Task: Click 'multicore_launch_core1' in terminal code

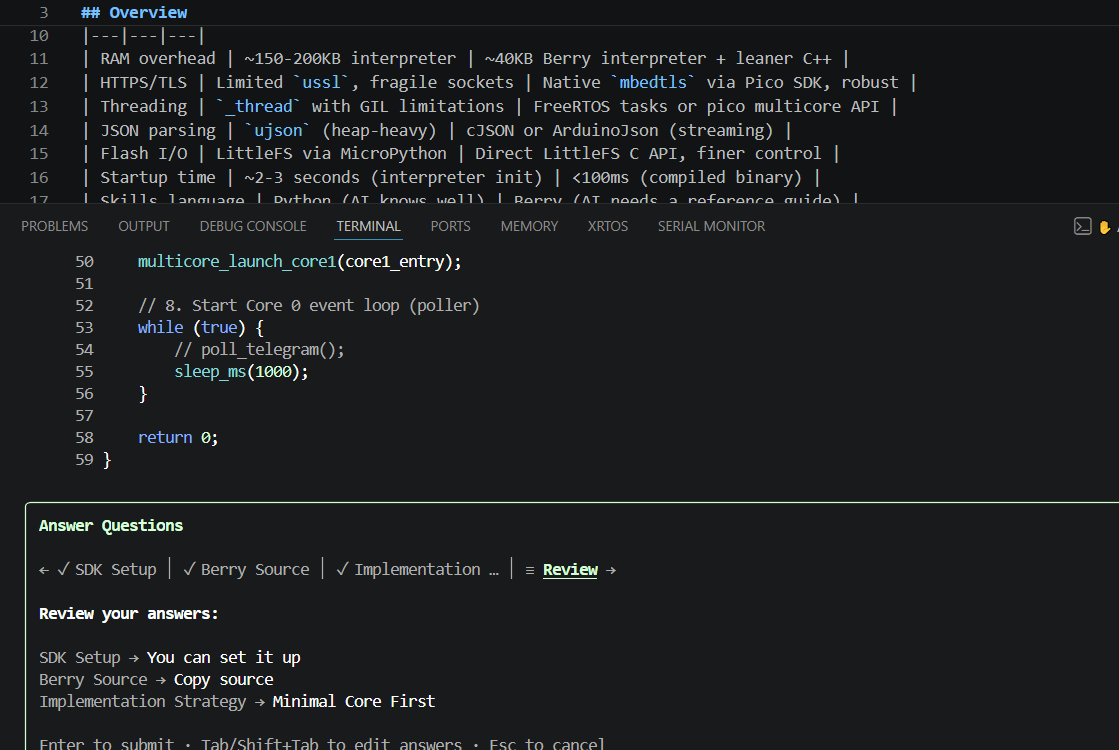Action: click(236, 262)
